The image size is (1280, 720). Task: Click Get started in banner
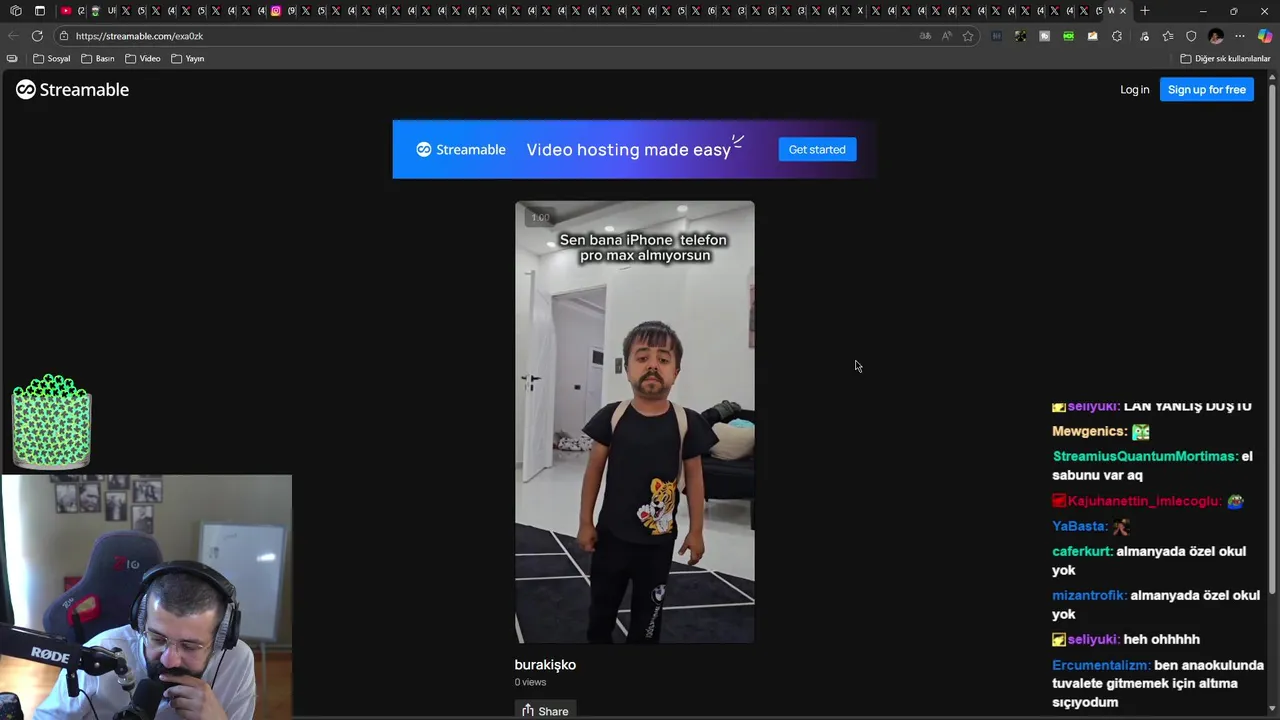point(817,150)
